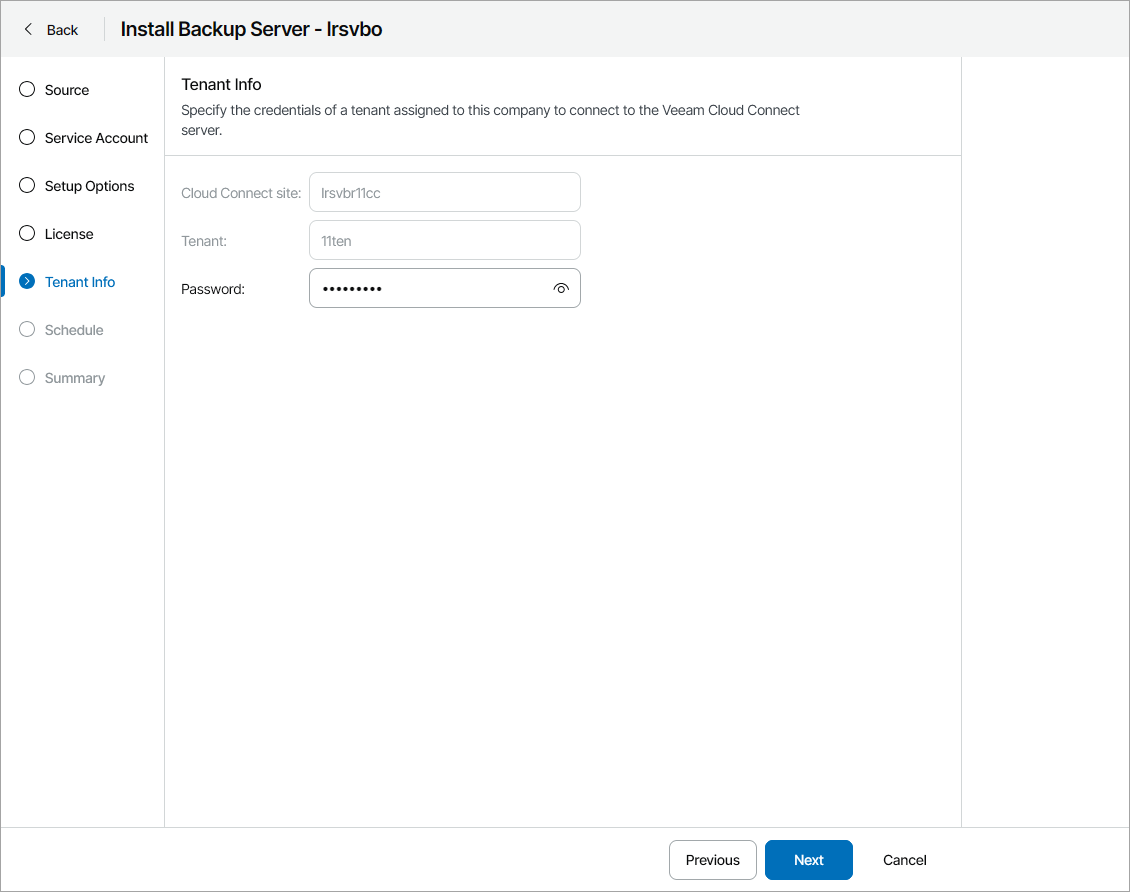This screenshot has height=892, width=1130.
Task: Cancel the backup server installation
Action: [x=903, y=859]
